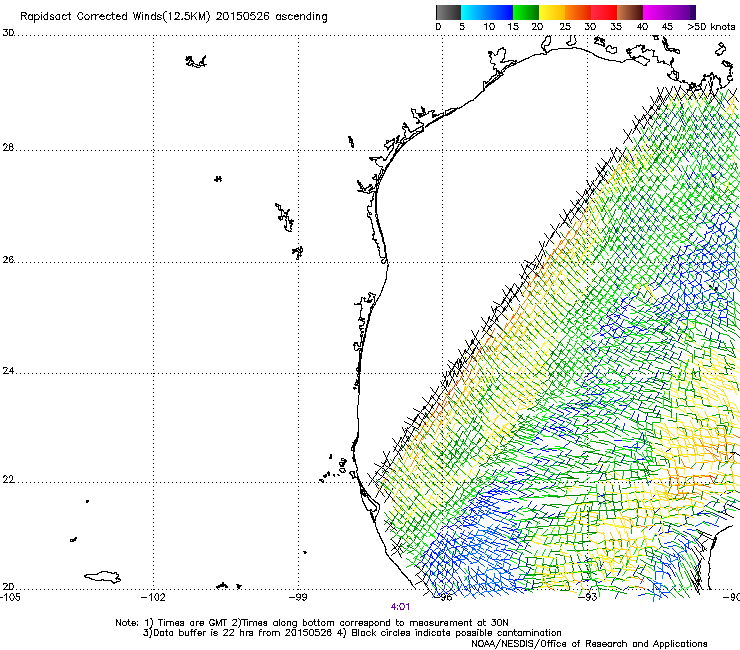Click the '15' label under the color bar
The height and width of the screenshot is (650, 740).
[x=513, y=27]
